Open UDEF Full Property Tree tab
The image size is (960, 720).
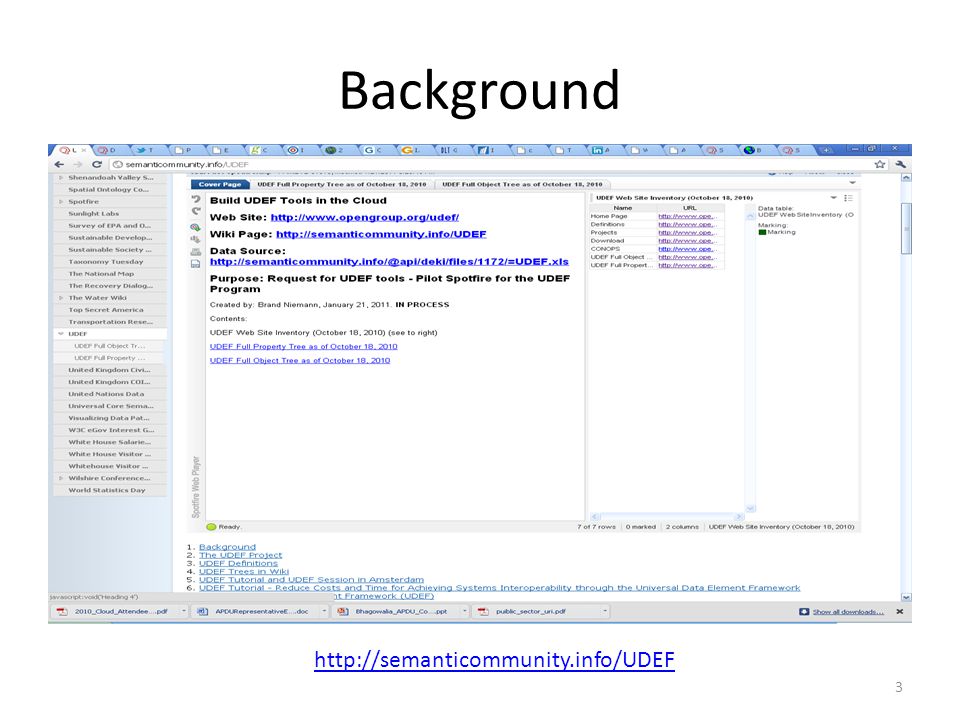(x=342, y=184)
